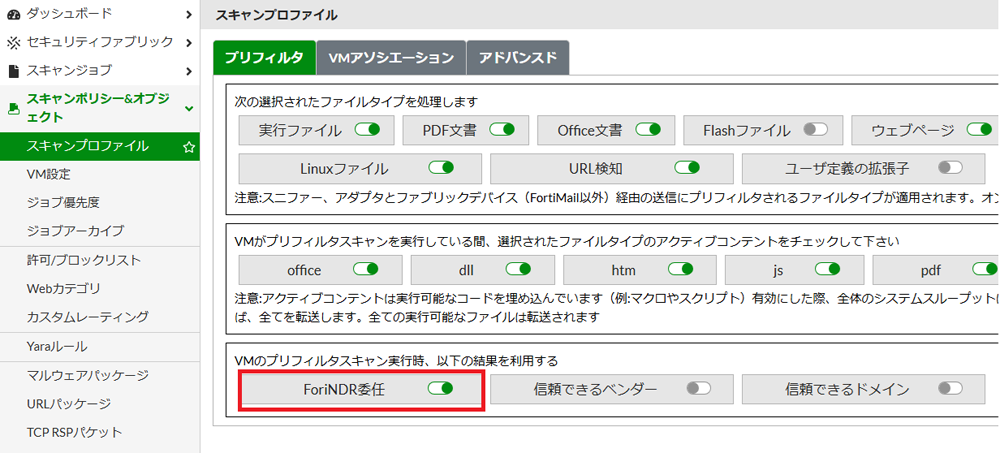Click the 次の選択されたファイルタイプを処理します heading
The height and width of the screenshot is (453, 1000).
tap(357, 101)
